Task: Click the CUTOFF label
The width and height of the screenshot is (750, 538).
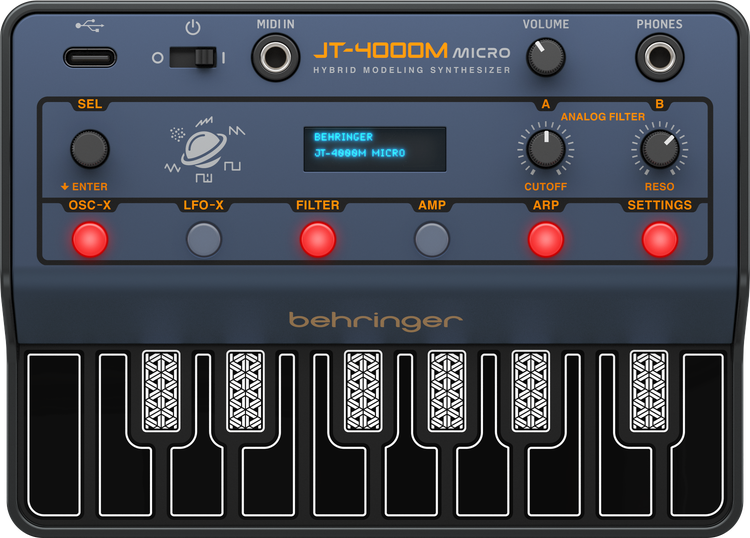Action: (546, 187)
